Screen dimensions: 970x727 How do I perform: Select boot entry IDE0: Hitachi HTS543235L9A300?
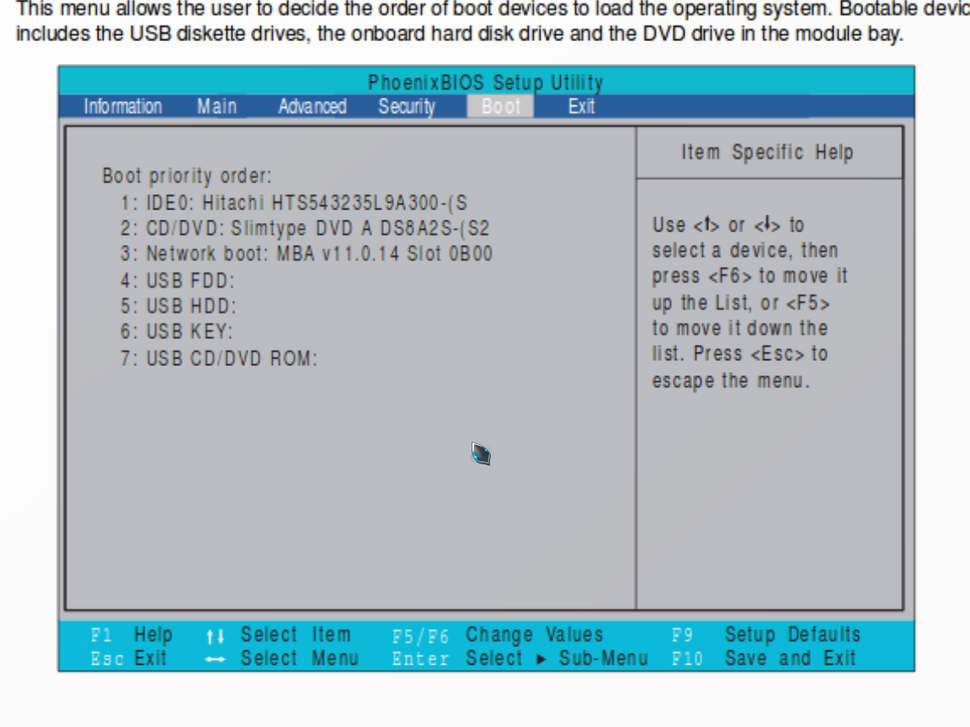(x=294, y=203)
